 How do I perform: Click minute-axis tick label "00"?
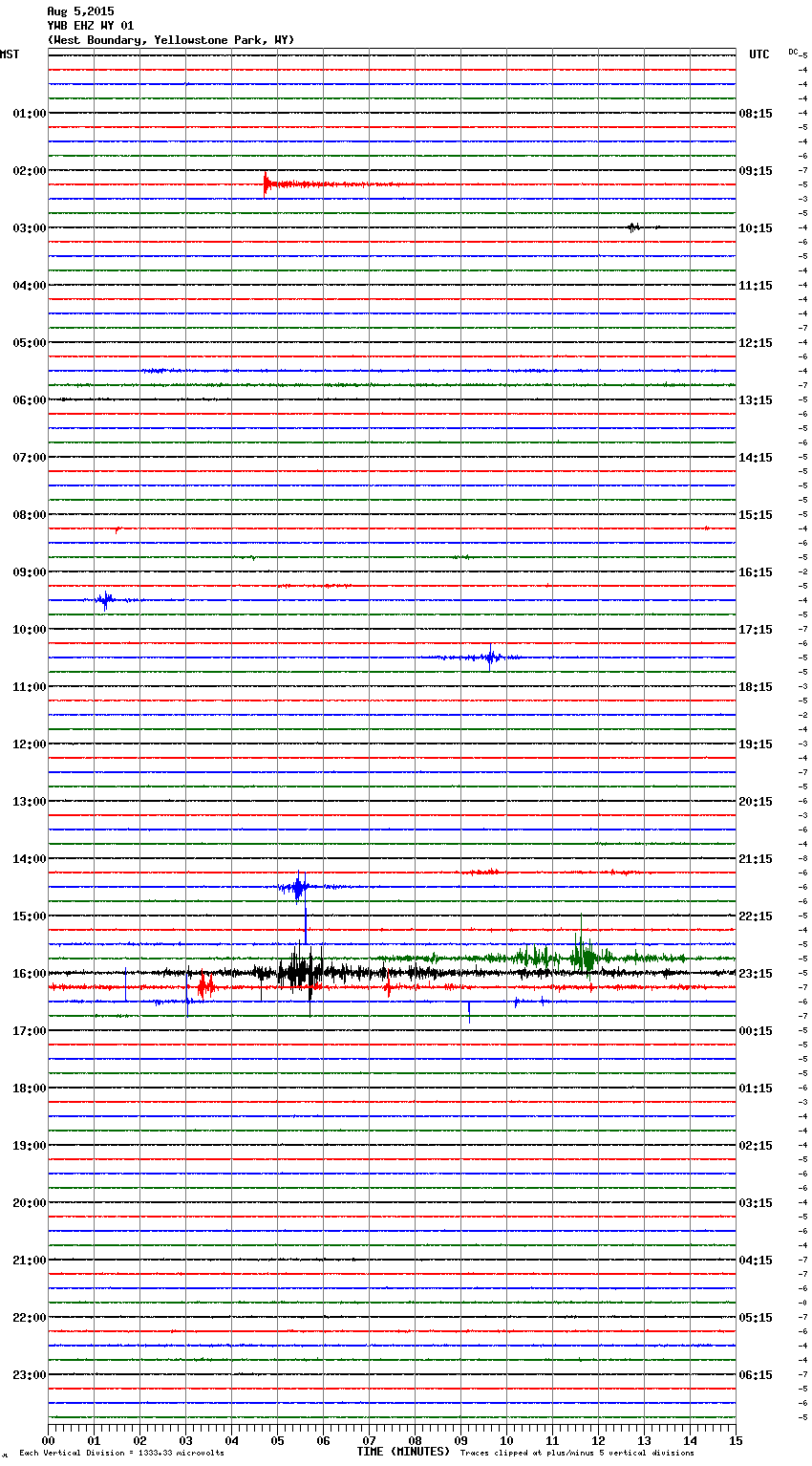point(48,1440)
